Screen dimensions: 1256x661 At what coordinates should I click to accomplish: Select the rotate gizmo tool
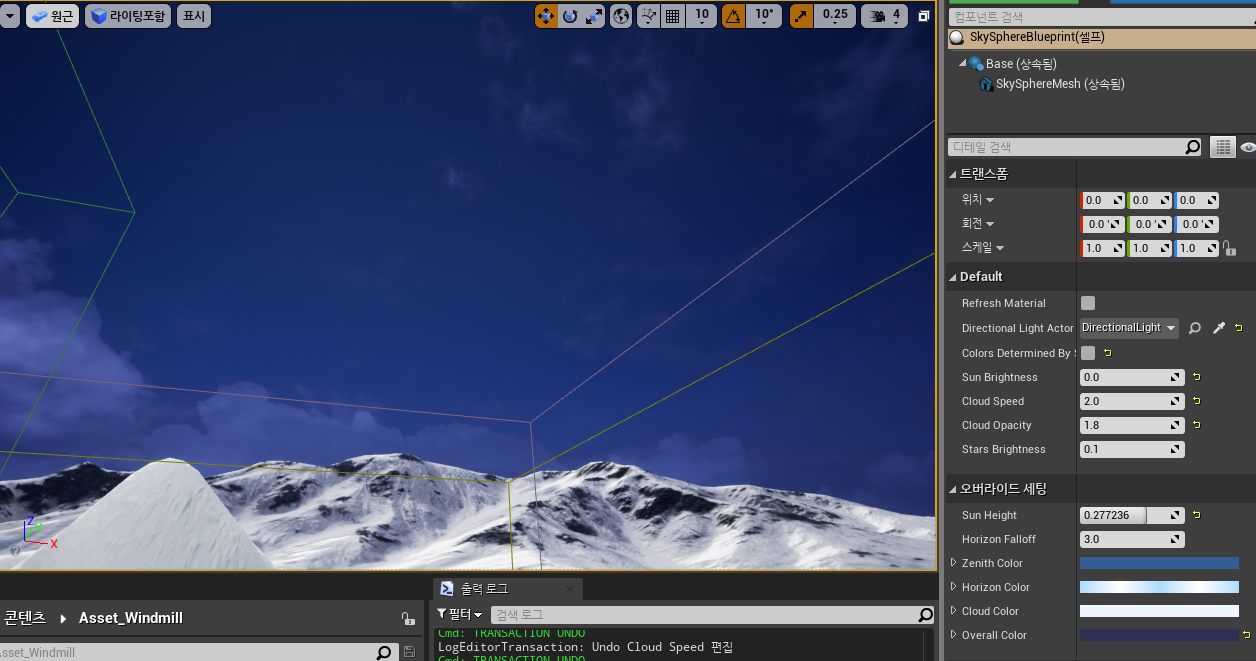coord(570,16)
